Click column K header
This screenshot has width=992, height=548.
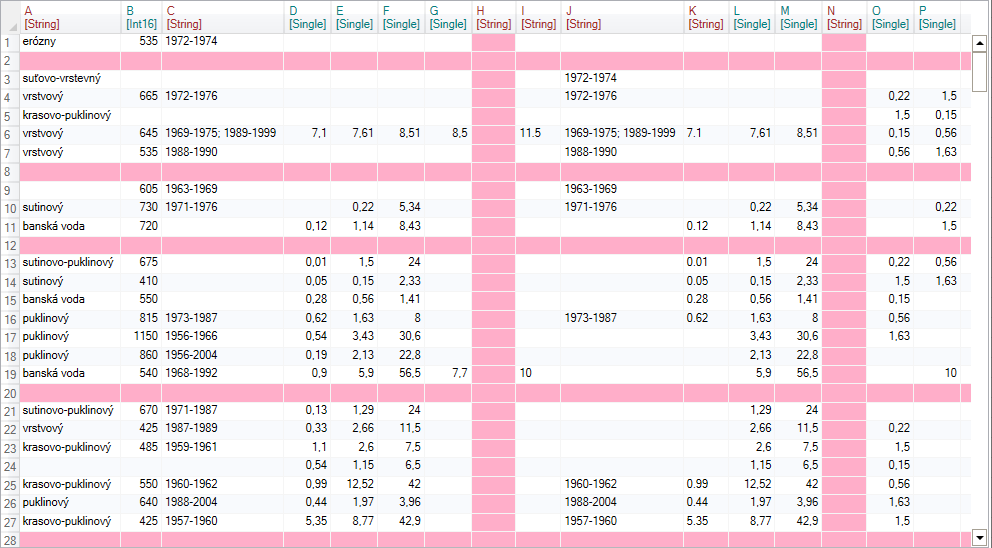click(x=706, y=17)
